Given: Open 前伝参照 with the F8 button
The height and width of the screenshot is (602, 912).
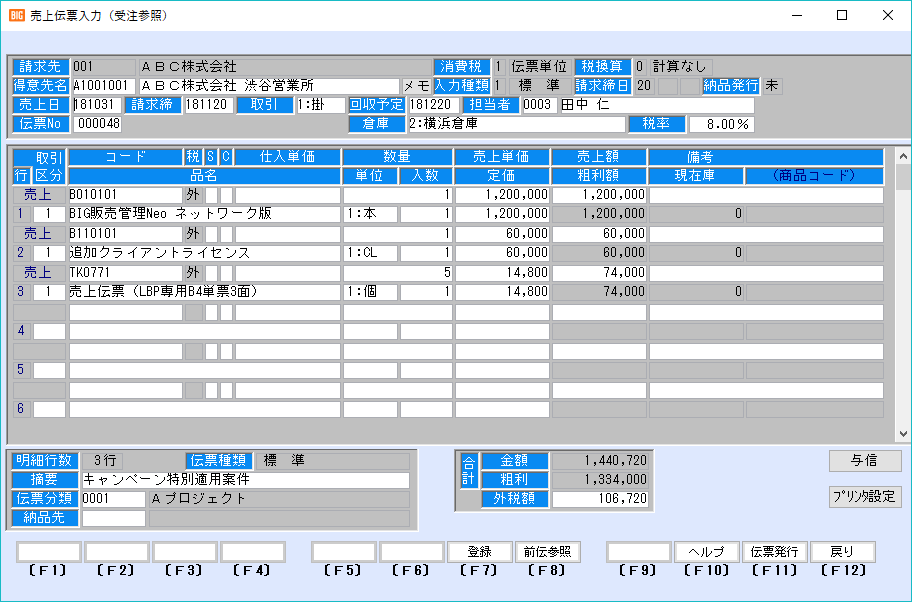Looking at the screenshot, I should (x=547, y=552).
